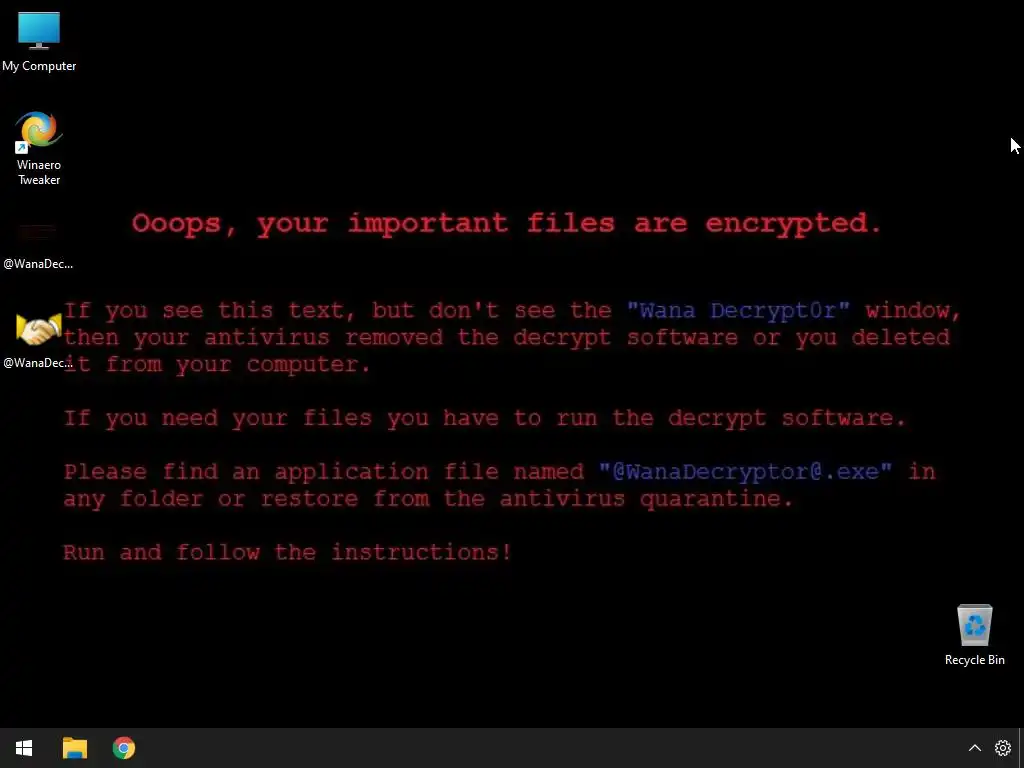Viewport: 1024px width, 768px height.
Task: Click the blue "Wana Decrypt0r" wallpaper text
Action: (738, 310)
